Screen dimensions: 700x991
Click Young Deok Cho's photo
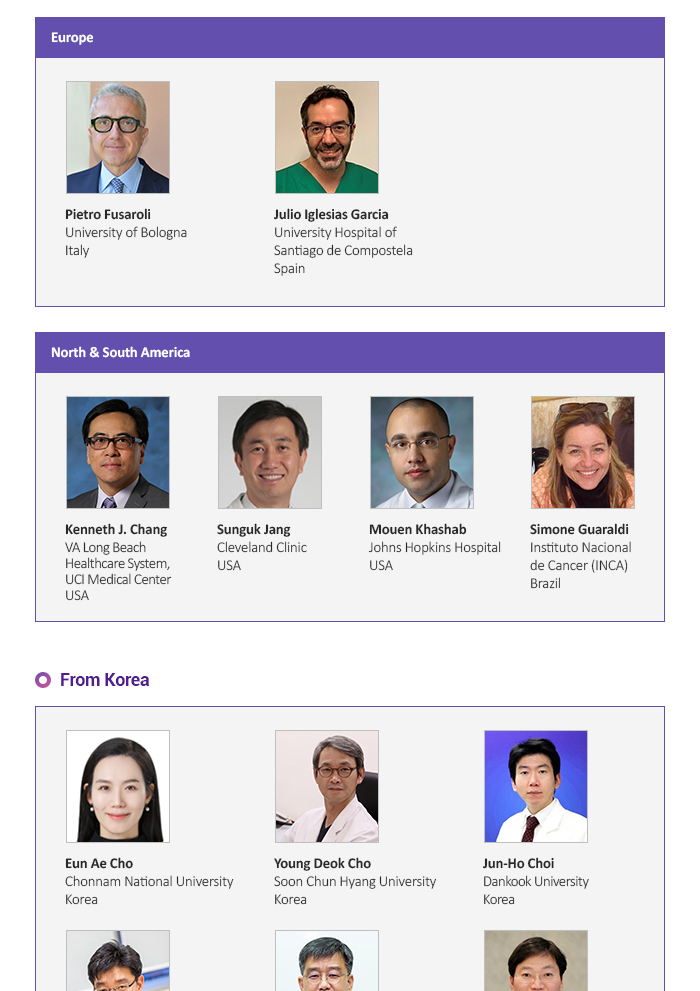[327, 786]
